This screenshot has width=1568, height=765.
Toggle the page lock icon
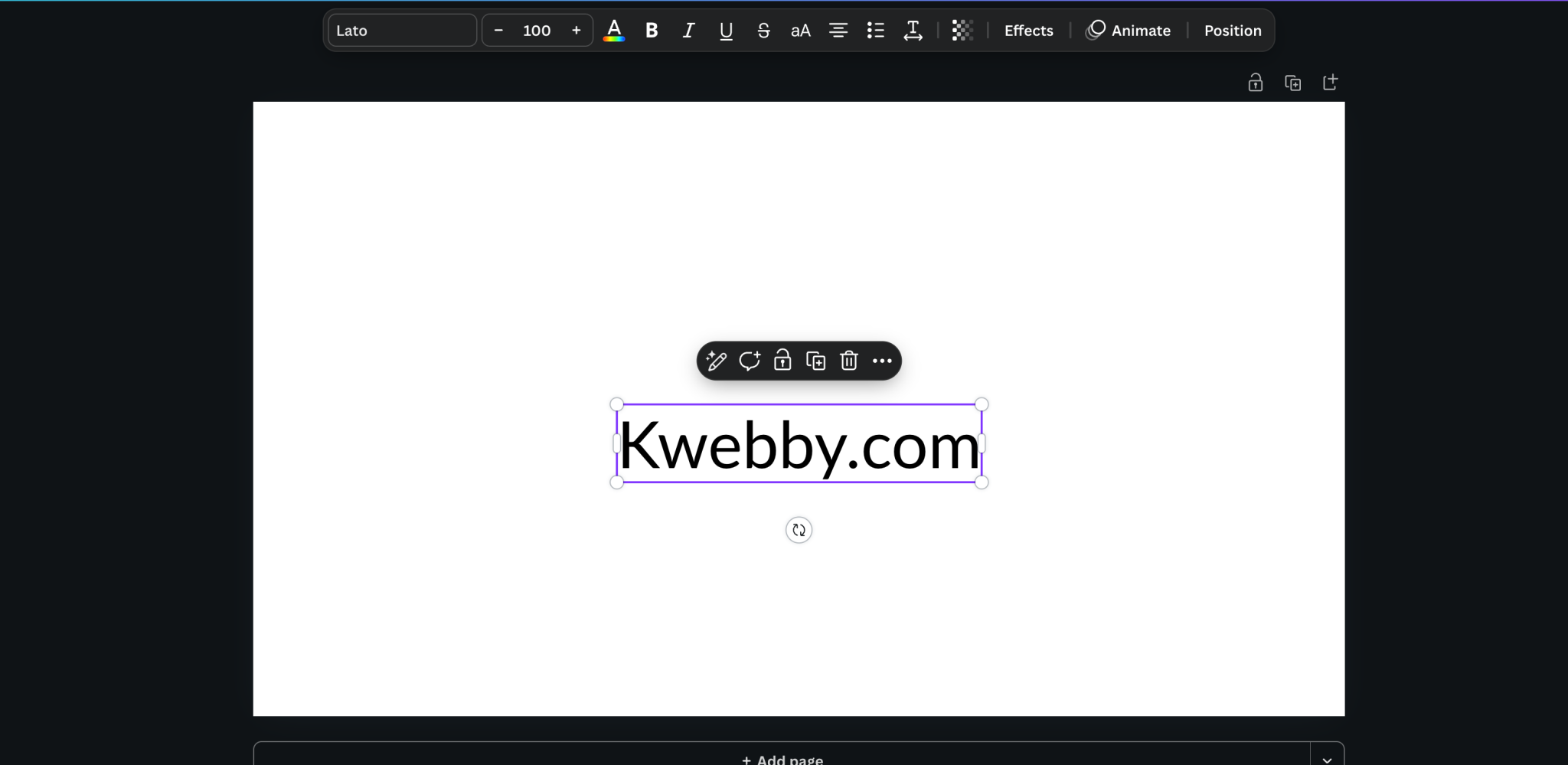coord(1255,82)
